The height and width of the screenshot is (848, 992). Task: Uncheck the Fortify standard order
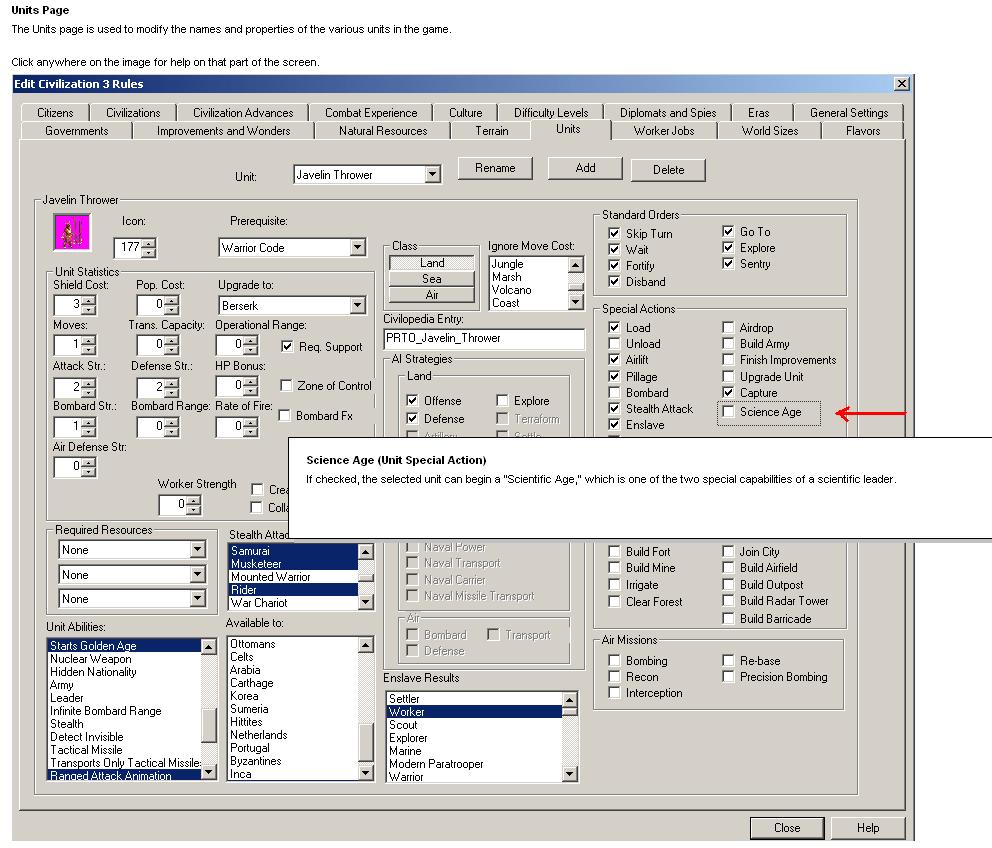click(614, 265)
